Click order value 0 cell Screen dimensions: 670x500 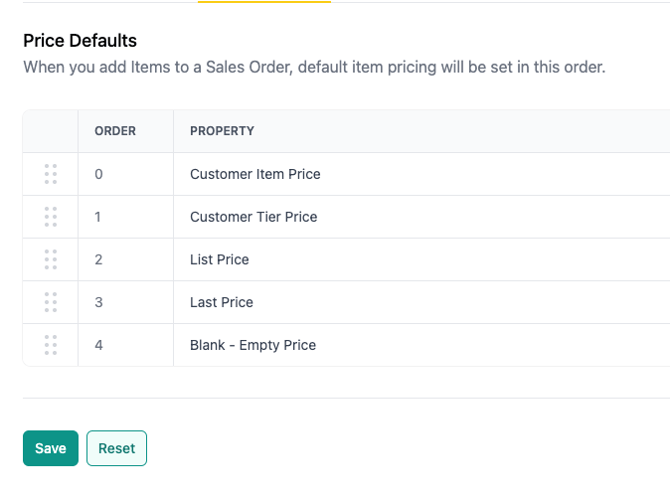[99, 174]
